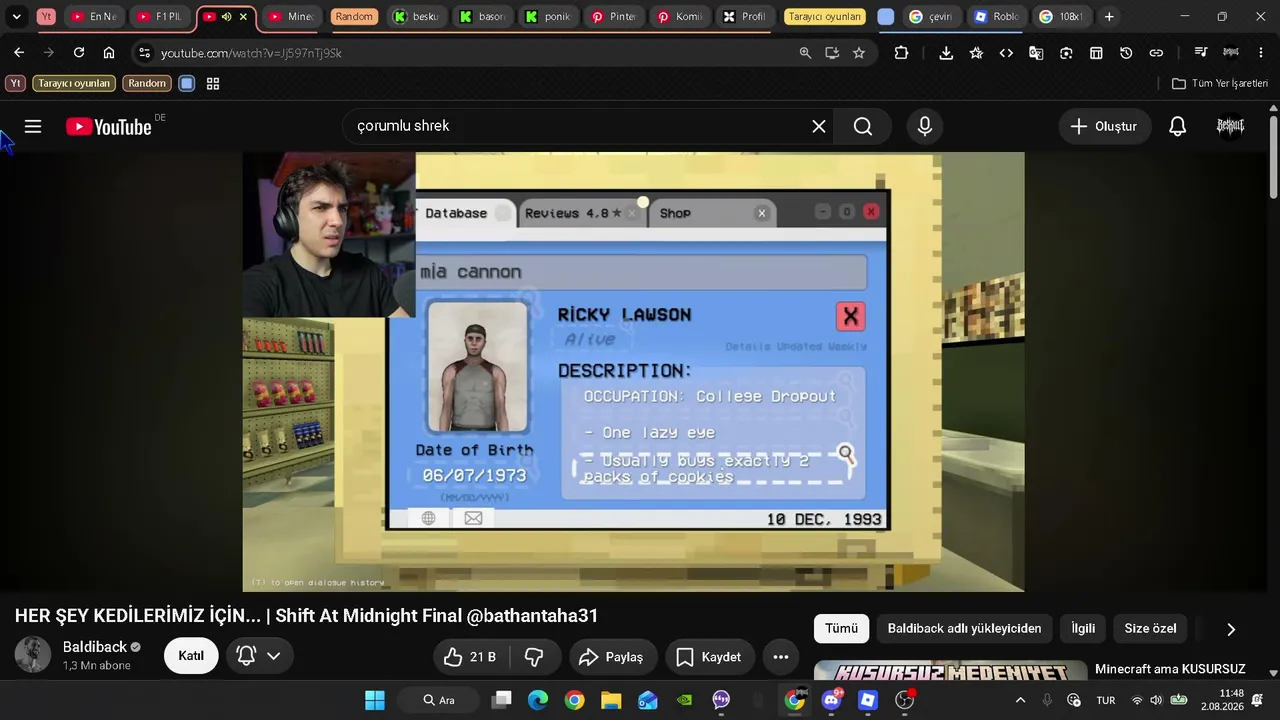Open the Yt bookmark on the bookmarks bar
This screenshot has width=1280, height=720.
(x=15, y=84)
